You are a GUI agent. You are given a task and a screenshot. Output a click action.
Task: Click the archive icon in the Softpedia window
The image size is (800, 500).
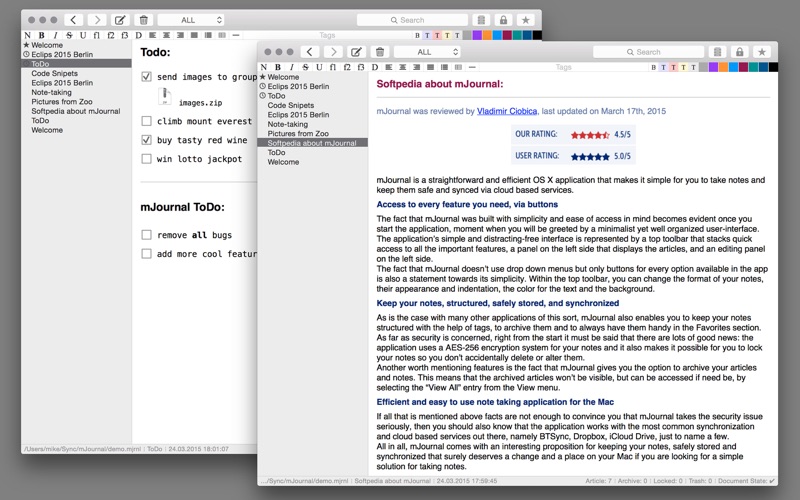pos(717,52)
